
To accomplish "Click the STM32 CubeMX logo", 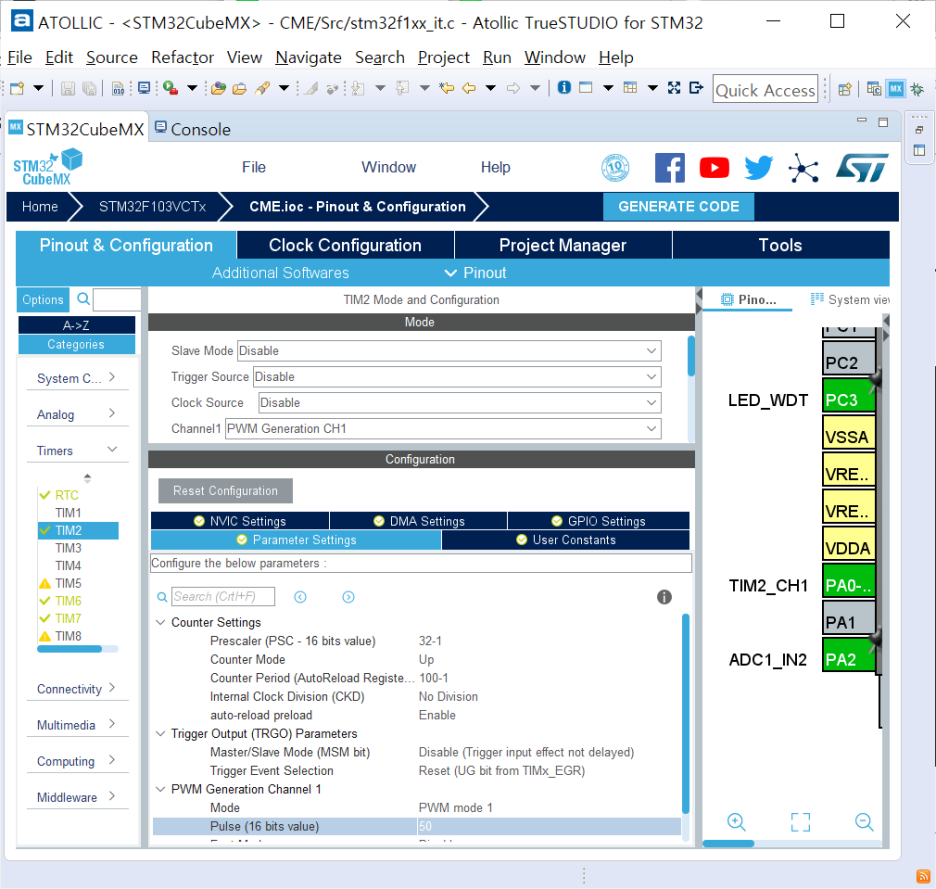I will pyautogui.click(x=48, y=167).
